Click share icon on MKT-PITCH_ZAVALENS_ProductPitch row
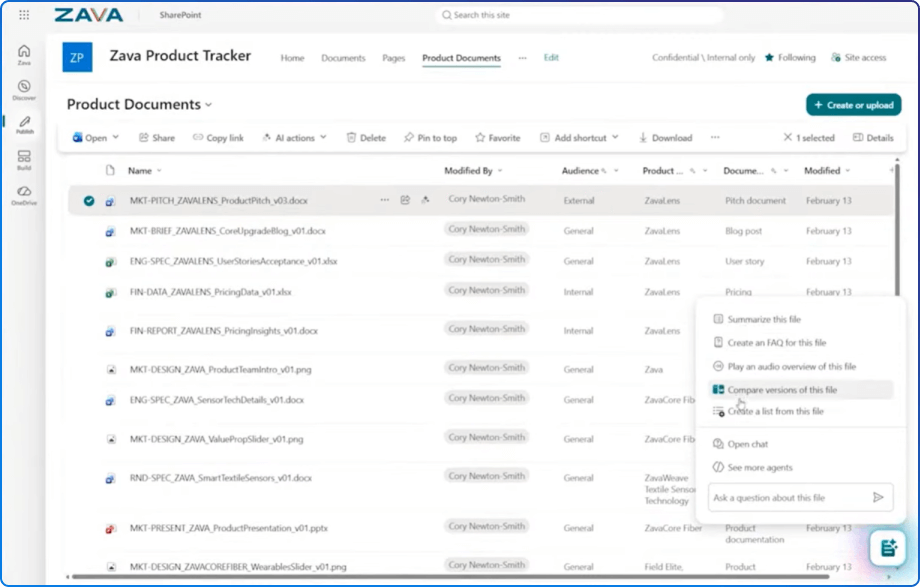The height and width of the screenshot is (587, 920). [405, 200]
